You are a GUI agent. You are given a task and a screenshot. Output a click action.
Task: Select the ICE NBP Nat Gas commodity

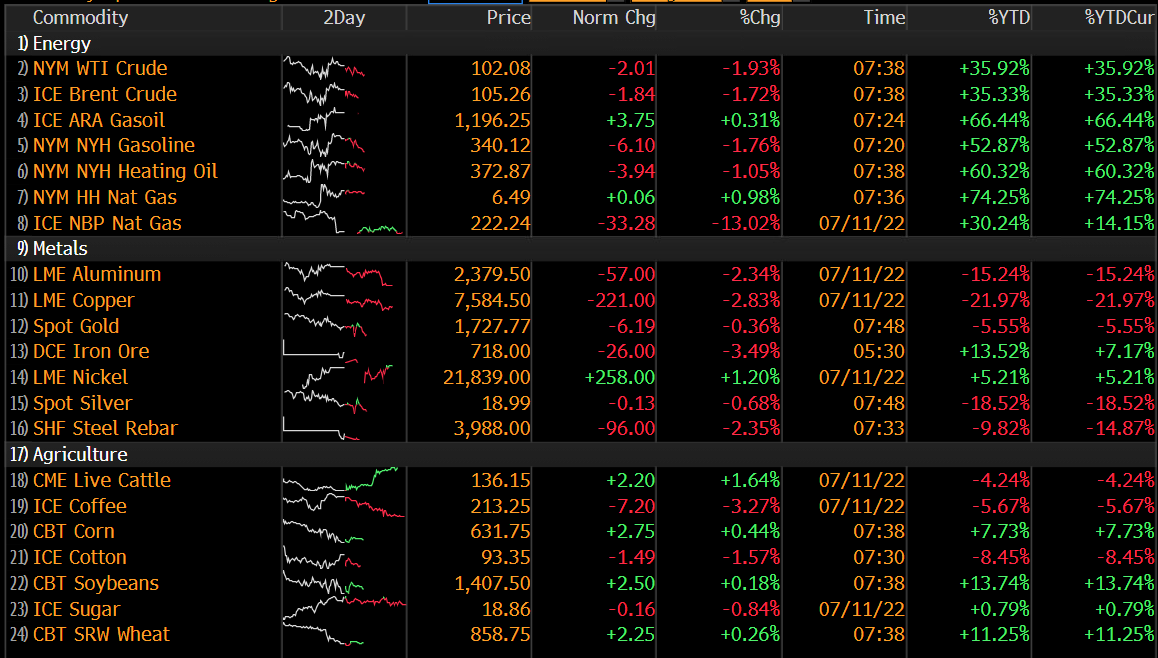click(107, 223)
